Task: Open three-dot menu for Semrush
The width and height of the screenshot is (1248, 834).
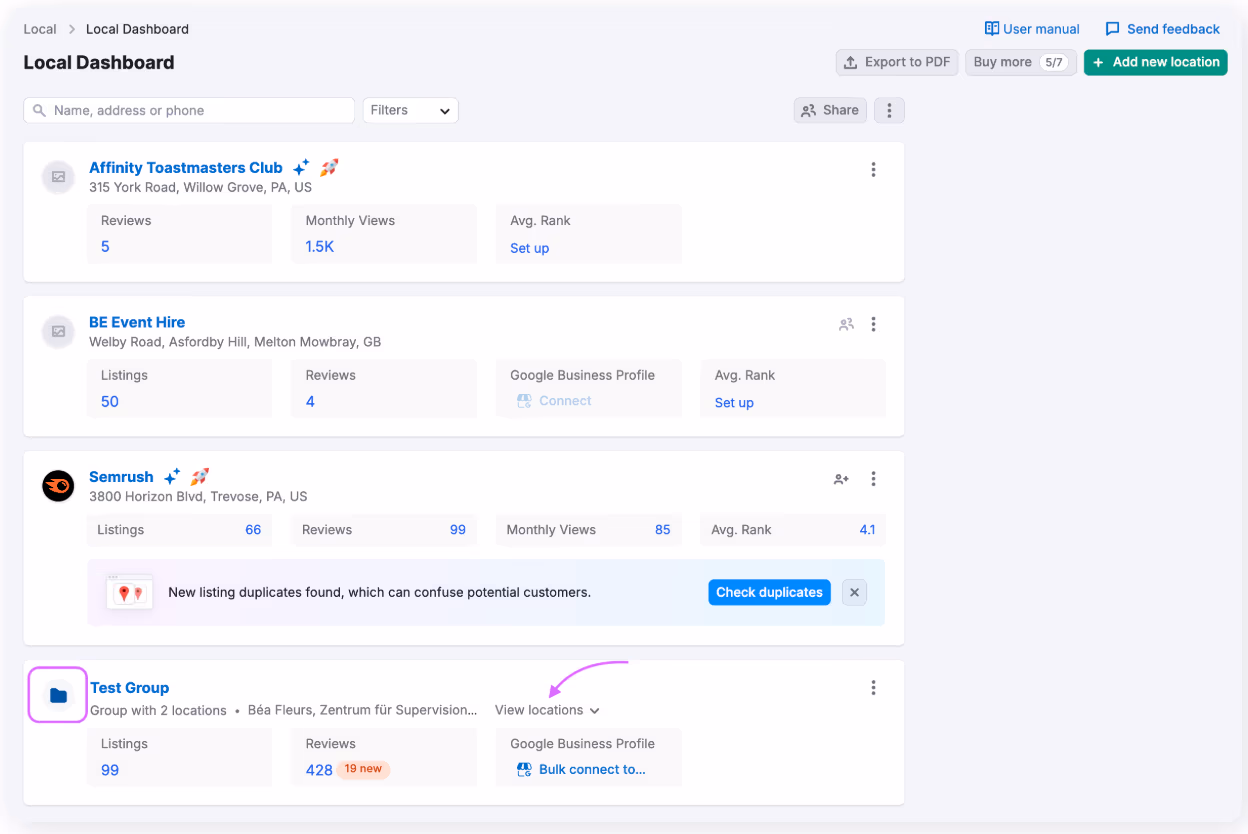Action: (873, 479)
